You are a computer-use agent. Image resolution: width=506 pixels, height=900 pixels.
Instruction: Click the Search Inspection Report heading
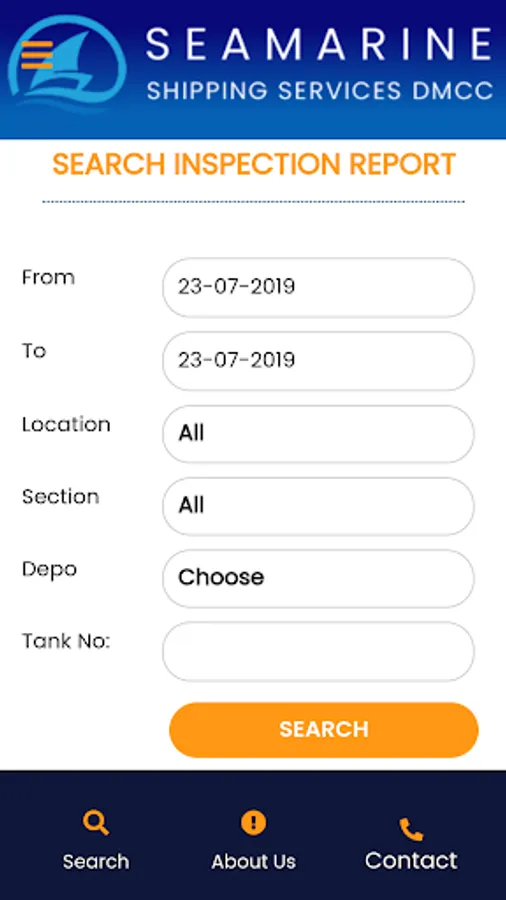(x=254, y=165)
